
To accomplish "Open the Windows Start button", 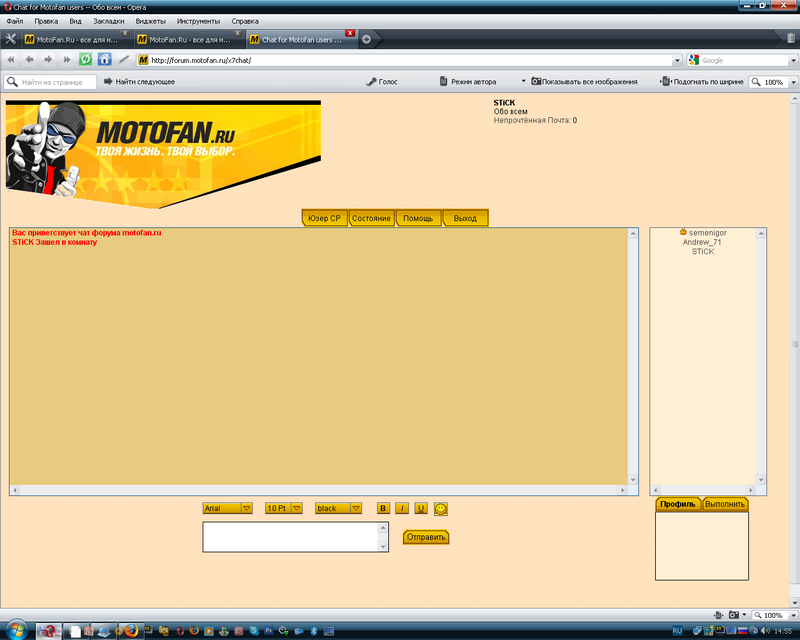I will coord(16,630).
